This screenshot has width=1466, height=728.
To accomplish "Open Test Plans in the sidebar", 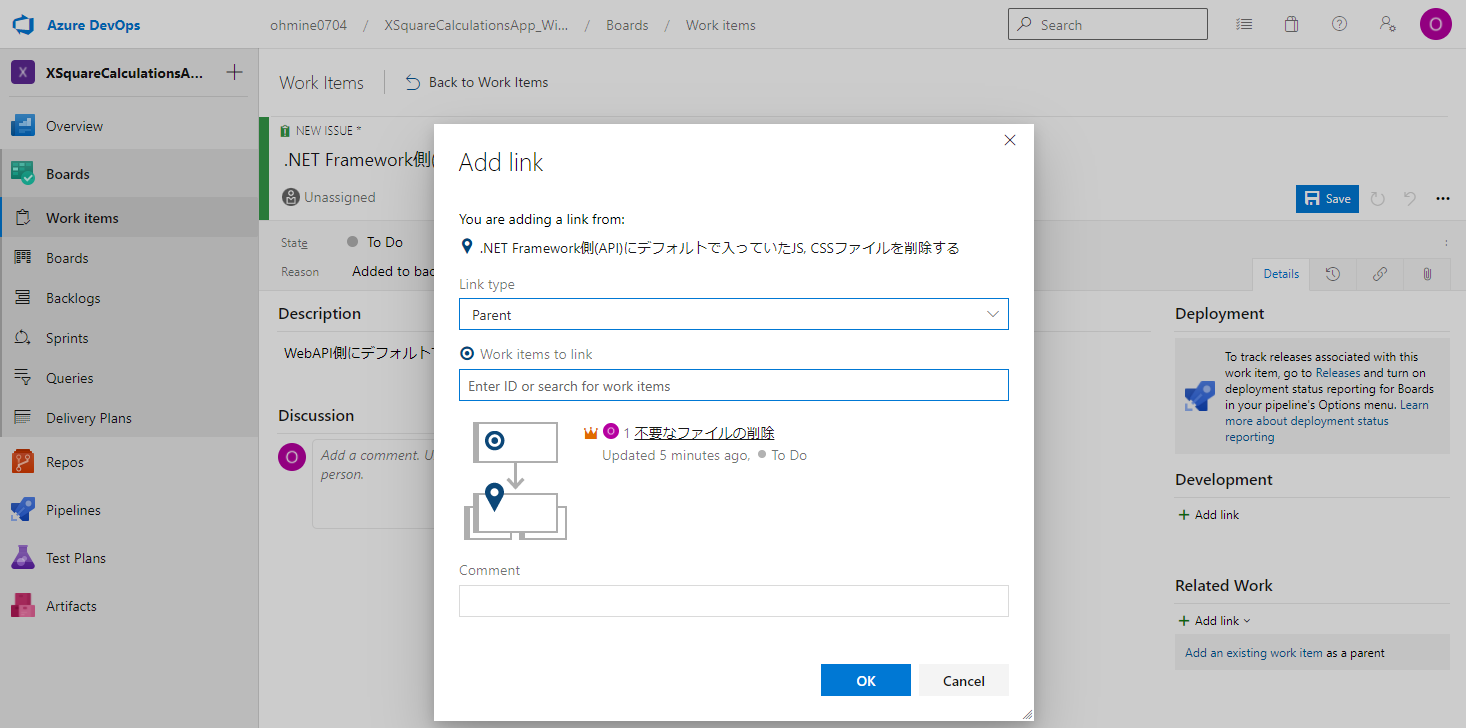I will (x=129, y=558).
